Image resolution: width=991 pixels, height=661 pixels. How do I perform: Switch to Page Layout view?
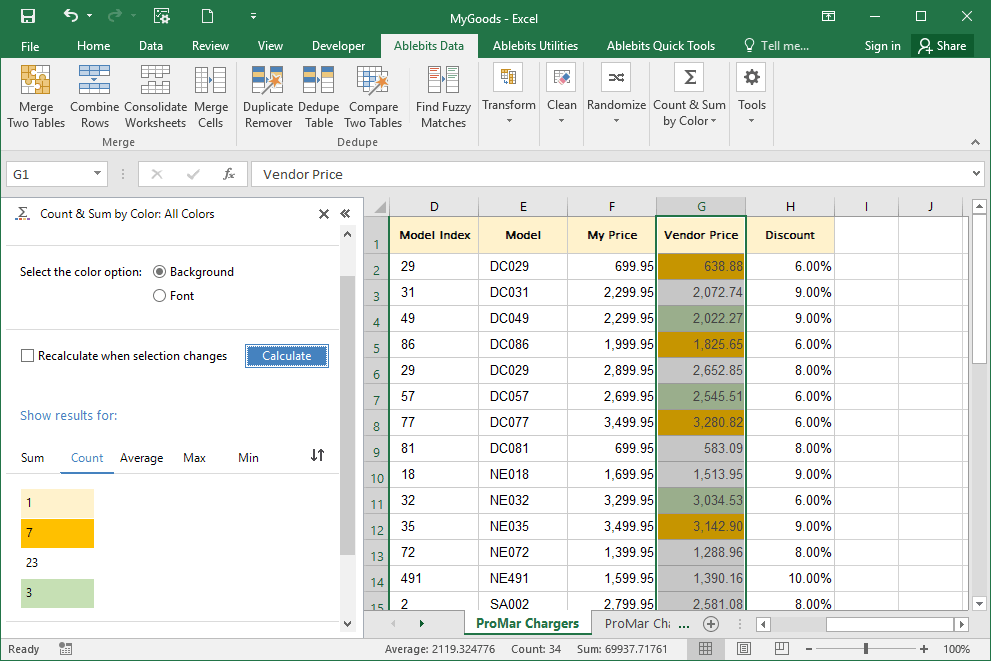(744, 649)
